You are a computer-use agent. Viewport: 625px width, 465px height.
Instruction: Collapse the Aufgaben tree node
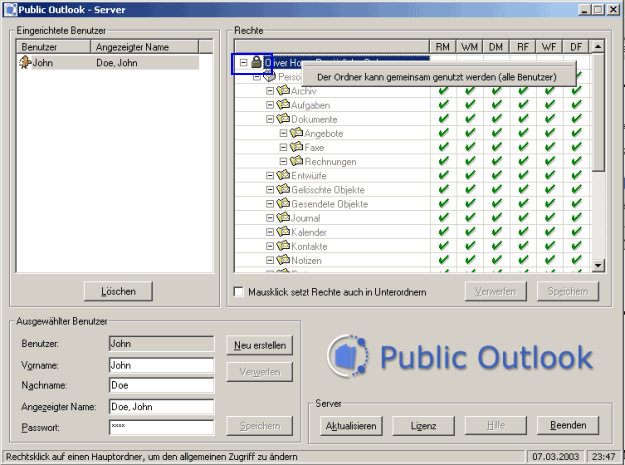[270, 105]
